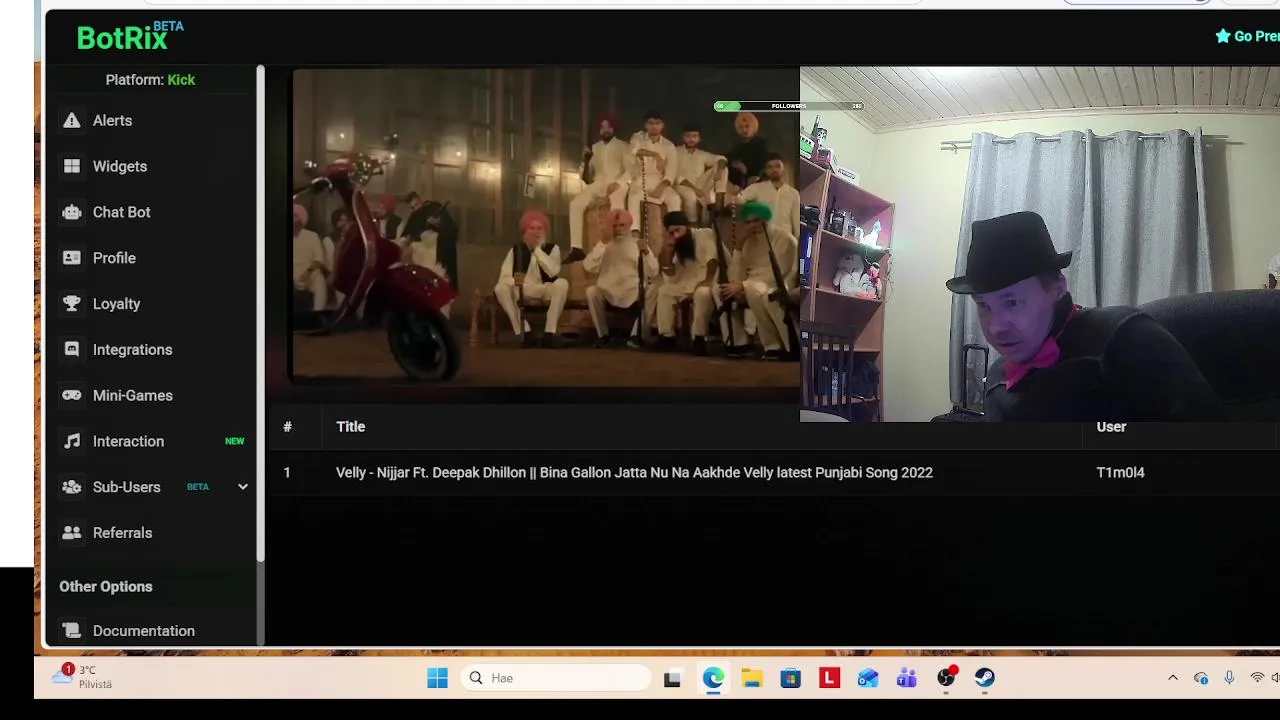Open Outlook from the taskbar
This screenshot has width=1280, height=720.
tap(868, 678)
